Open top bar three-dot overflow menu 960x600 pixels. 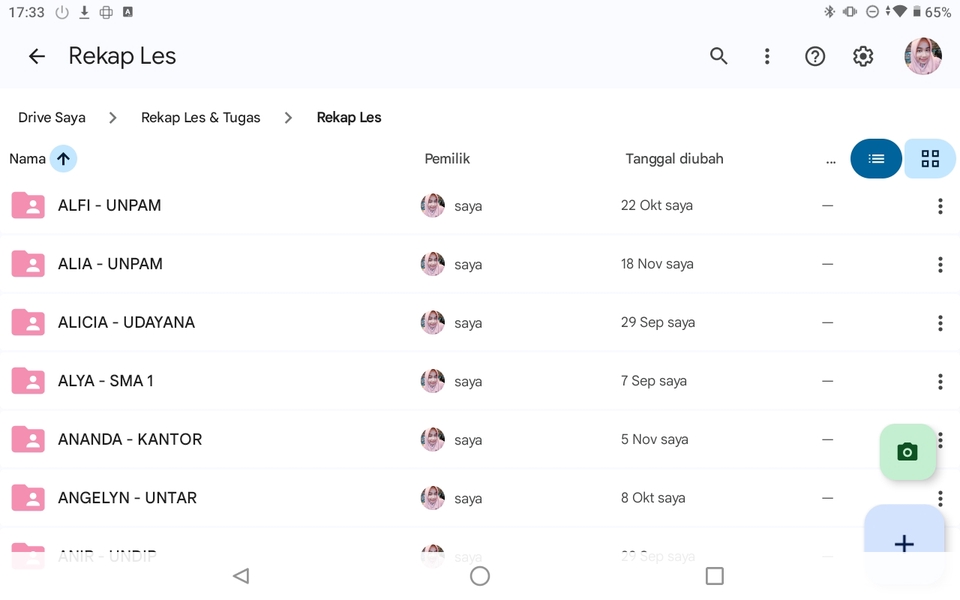[x=767, y=57]
